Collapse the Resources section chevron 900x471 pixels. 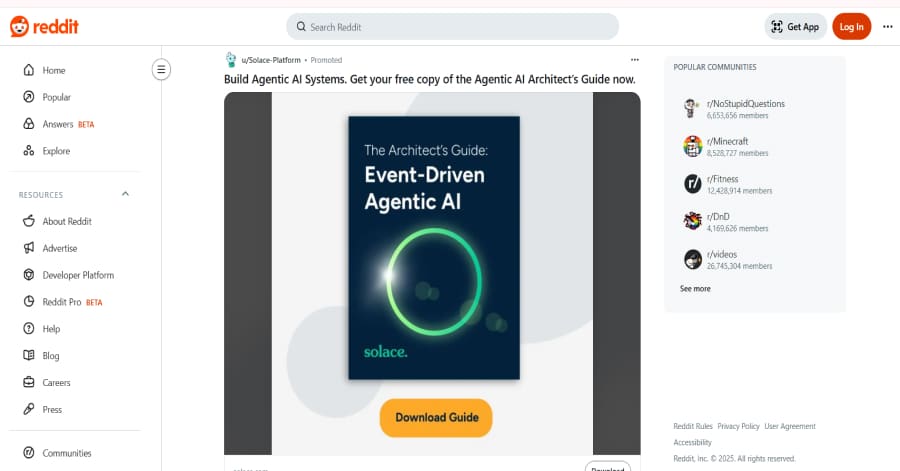pyautogui.click(x=125, y=194)
